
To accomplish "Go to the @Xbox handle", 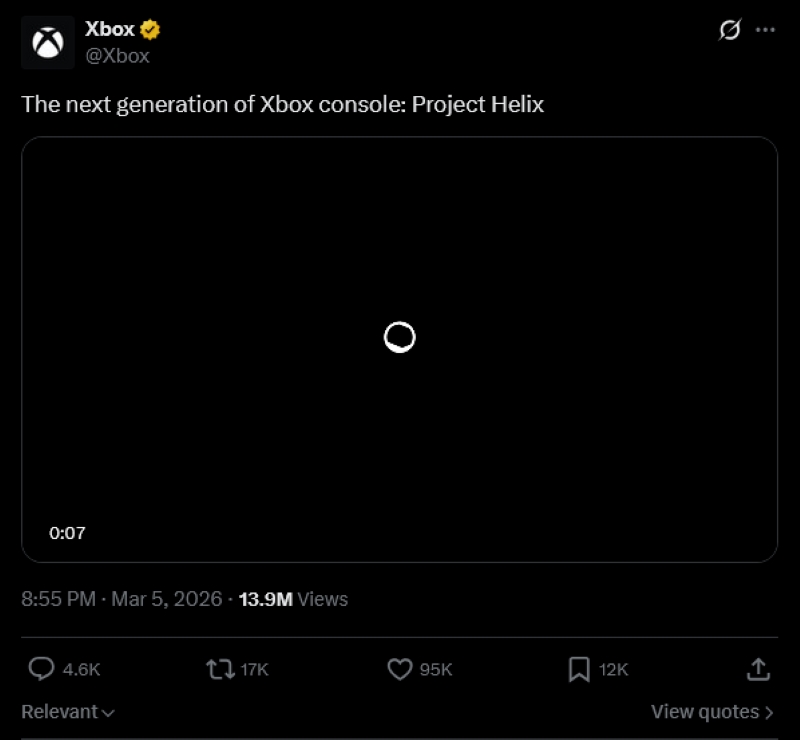I will [118, 56].
